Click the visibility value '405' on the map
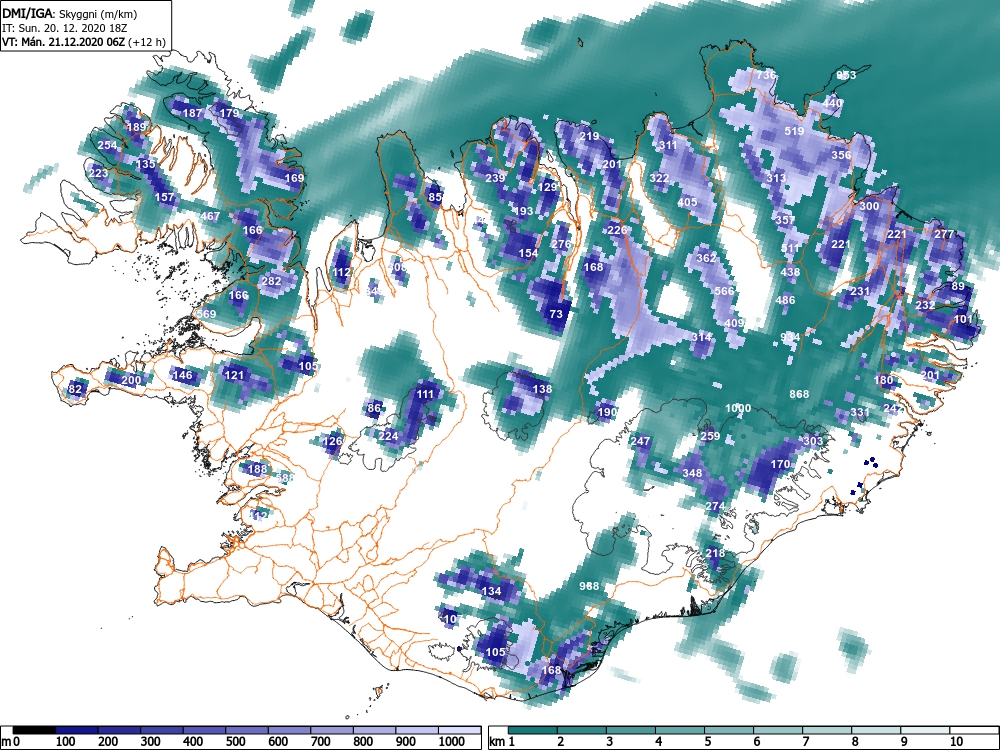Image resolution: width=1000 pixels, height=750 pixels. pos(687,202)
